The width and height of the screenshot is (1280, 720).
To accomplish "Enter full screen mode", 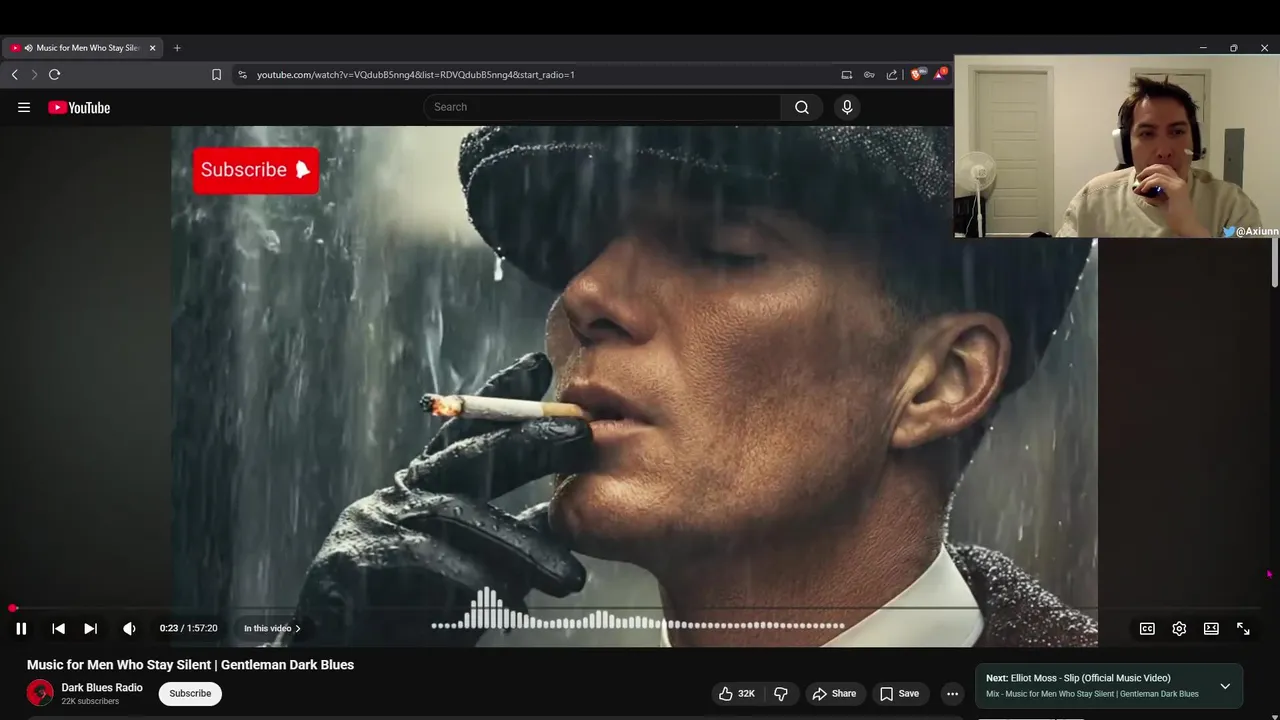I will [x=1243, y=628].
